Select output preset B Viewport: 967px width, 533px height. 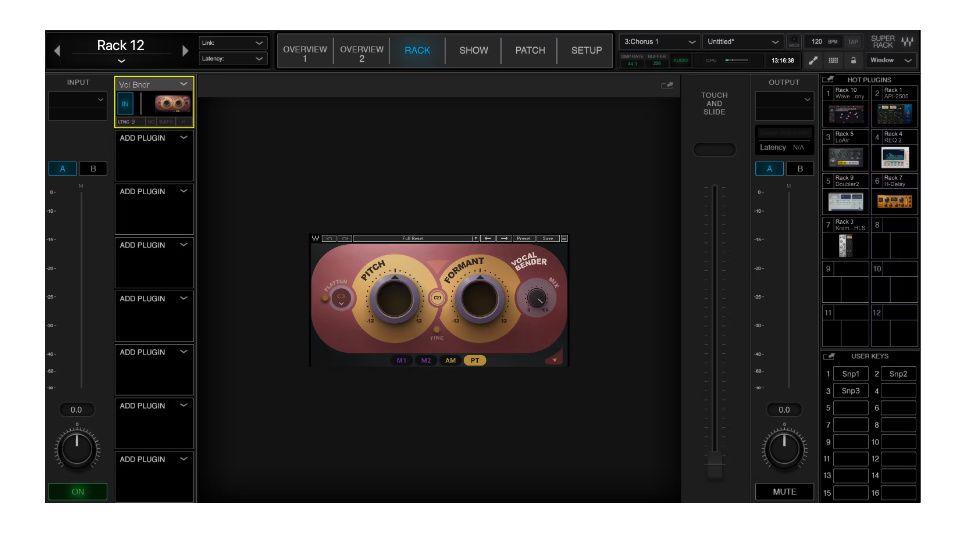(x=800, y=168)
